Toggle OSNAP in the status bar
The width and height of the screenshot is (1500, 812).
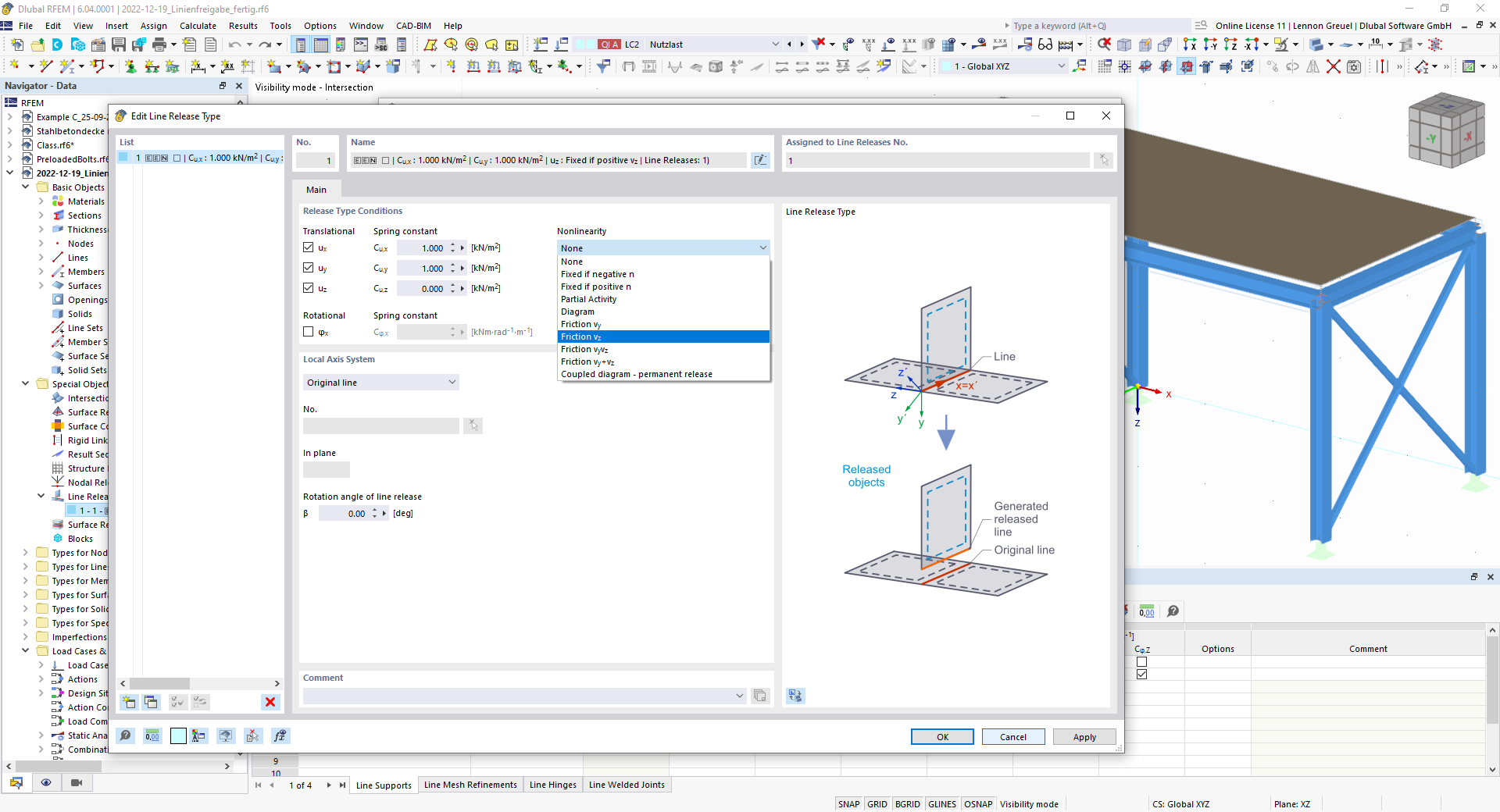click(978, 804)
